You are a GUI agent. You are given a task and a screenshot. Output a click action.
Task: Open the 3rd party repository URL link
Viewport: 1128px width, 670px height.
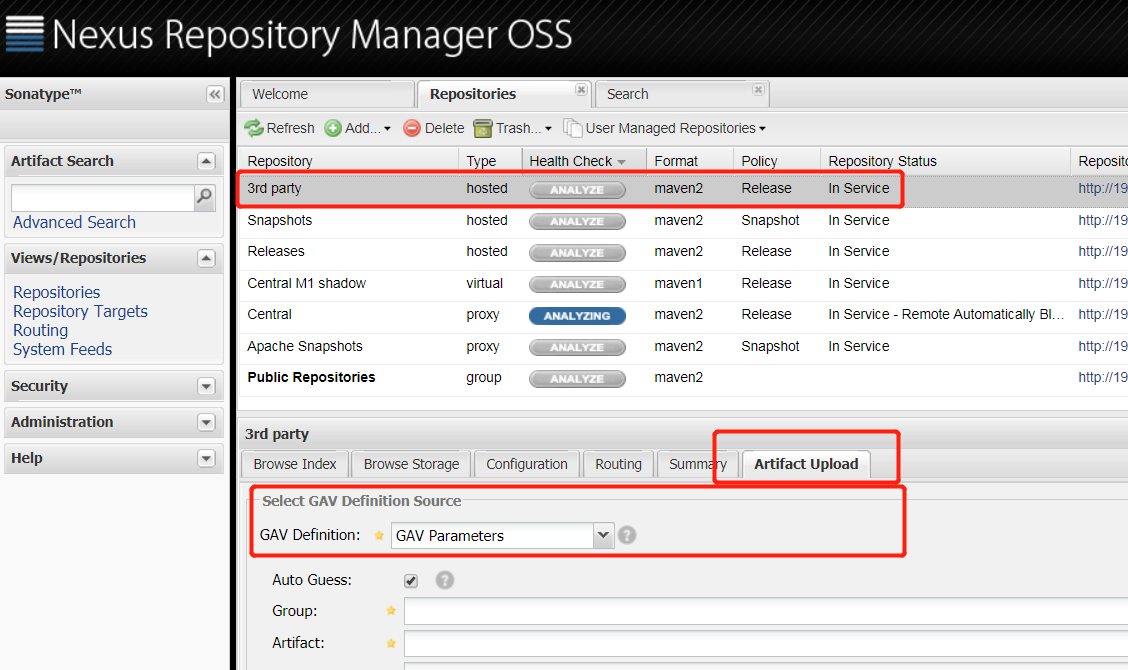click(1103, 189)
